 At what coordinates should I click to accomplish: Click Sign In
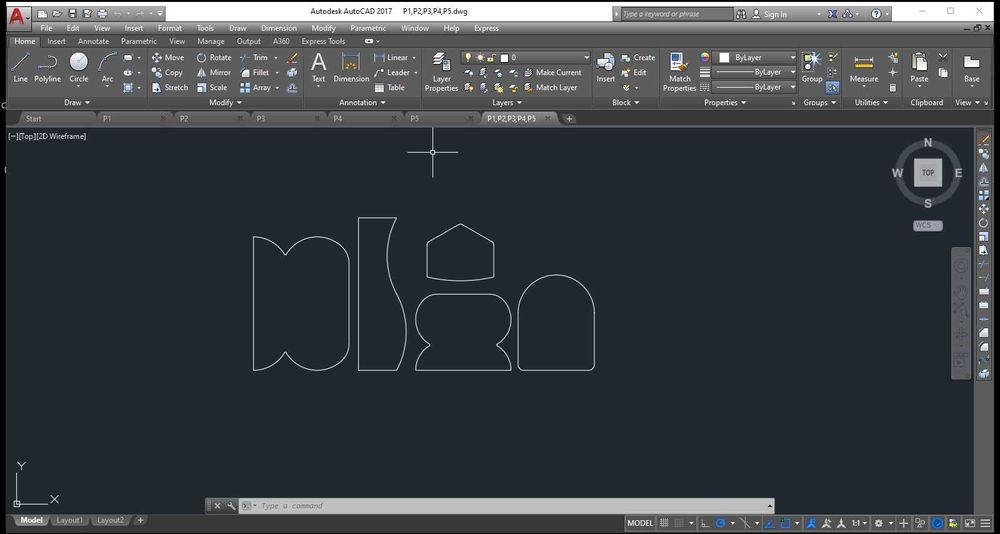point(769,14)
